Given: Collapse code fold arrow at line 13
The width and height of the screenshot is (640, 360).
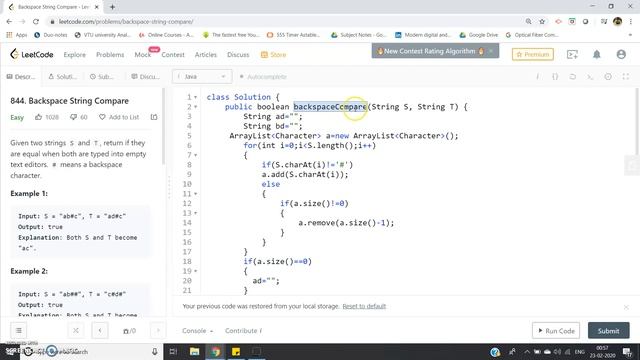Looking at the screenshot, I should coord(196,213).
